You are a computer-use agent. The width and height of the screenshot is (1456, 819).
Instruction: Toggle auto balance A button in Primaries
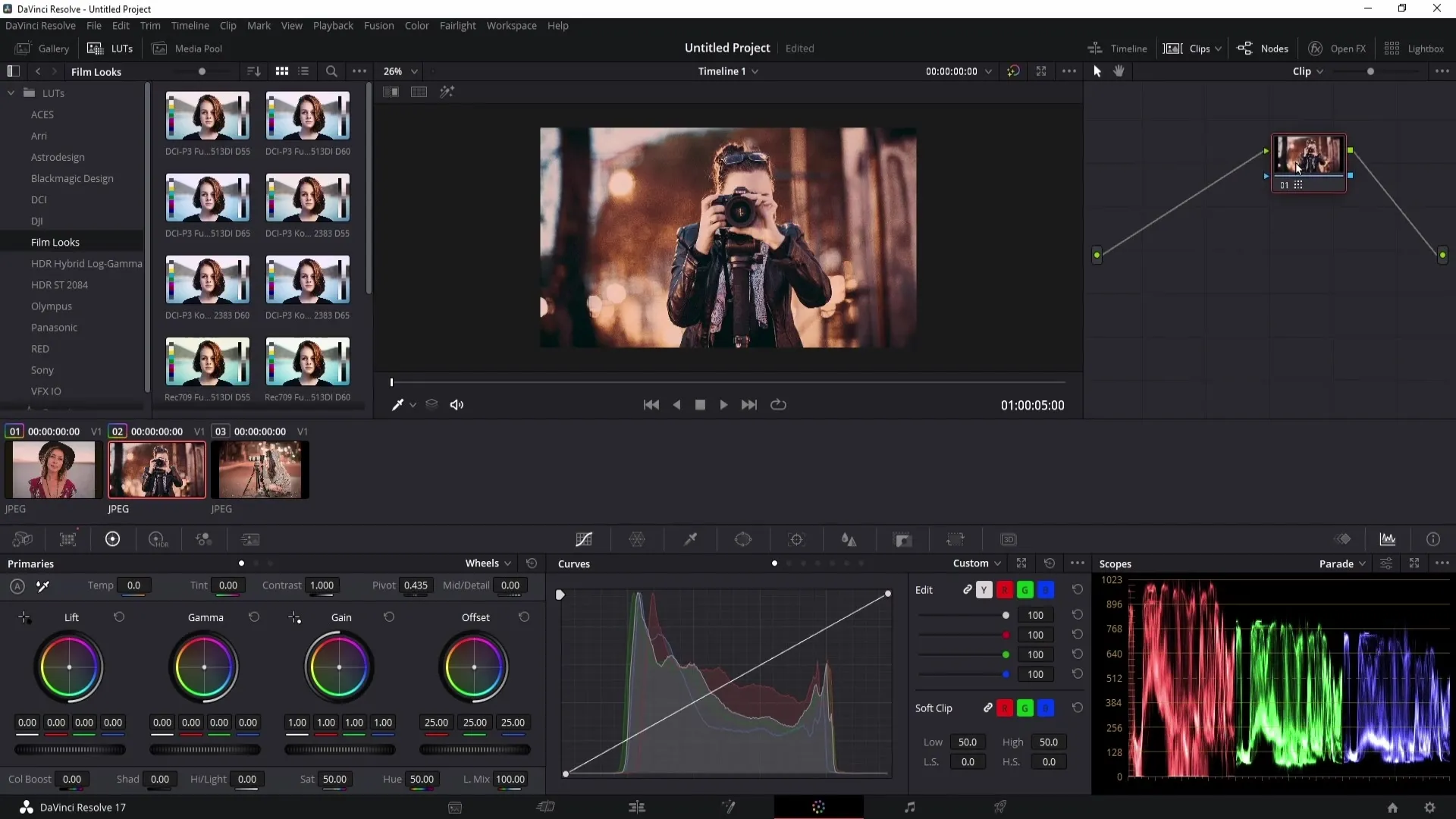[x=17, y=585]
